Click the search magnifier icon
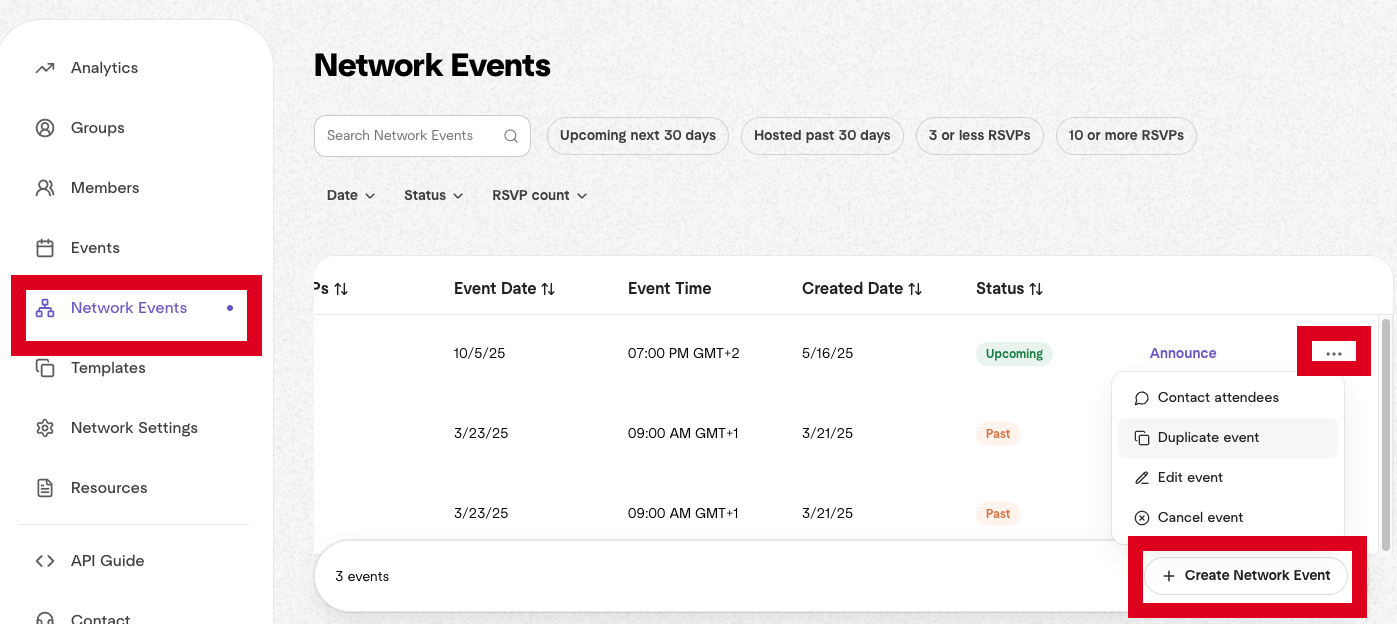This screenshot has height=624, width=1397. (511, 136)
